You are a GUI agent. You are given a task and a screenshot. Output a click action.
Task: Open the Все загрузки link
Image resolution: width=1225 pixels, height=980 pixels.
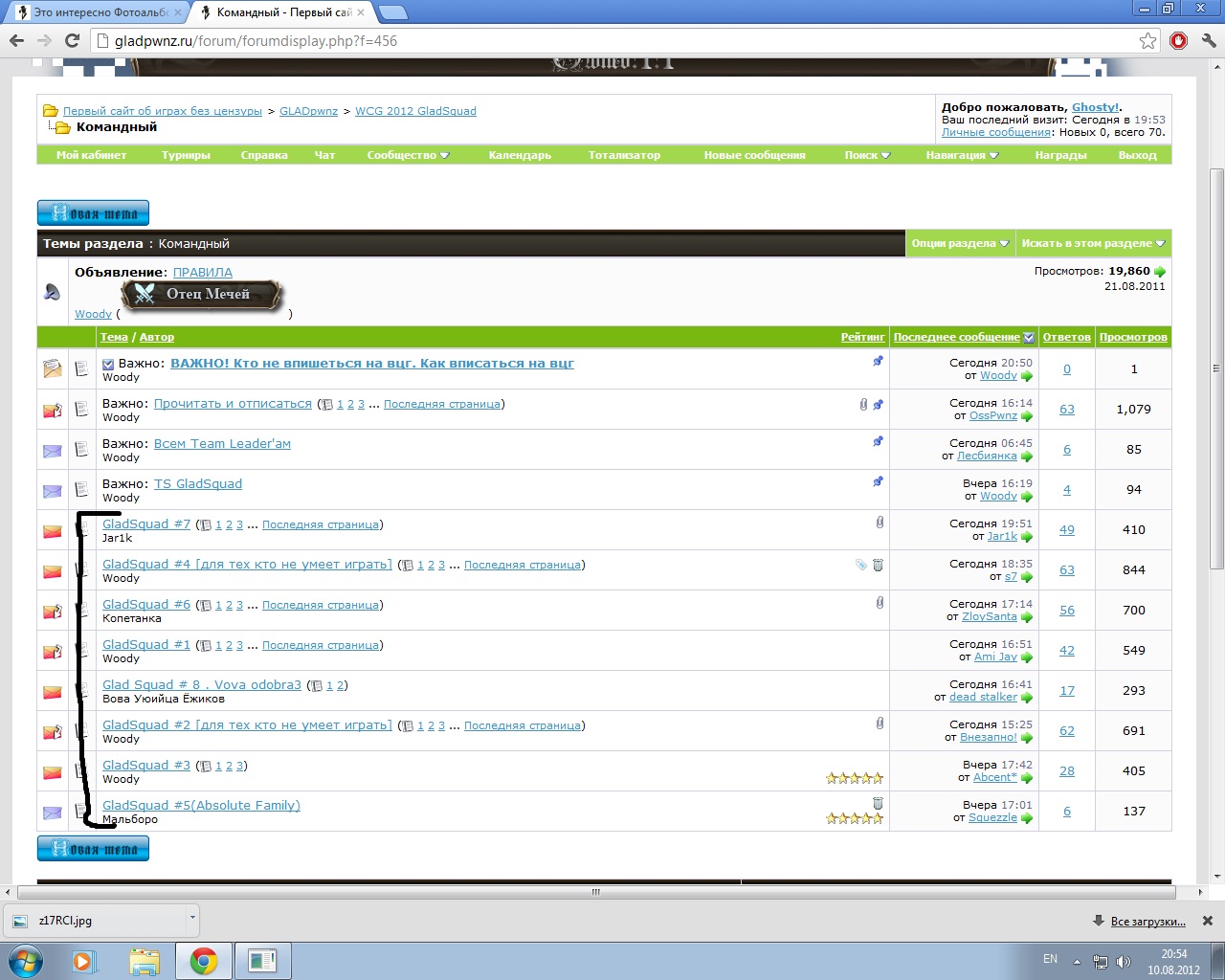click(1147, 922)
